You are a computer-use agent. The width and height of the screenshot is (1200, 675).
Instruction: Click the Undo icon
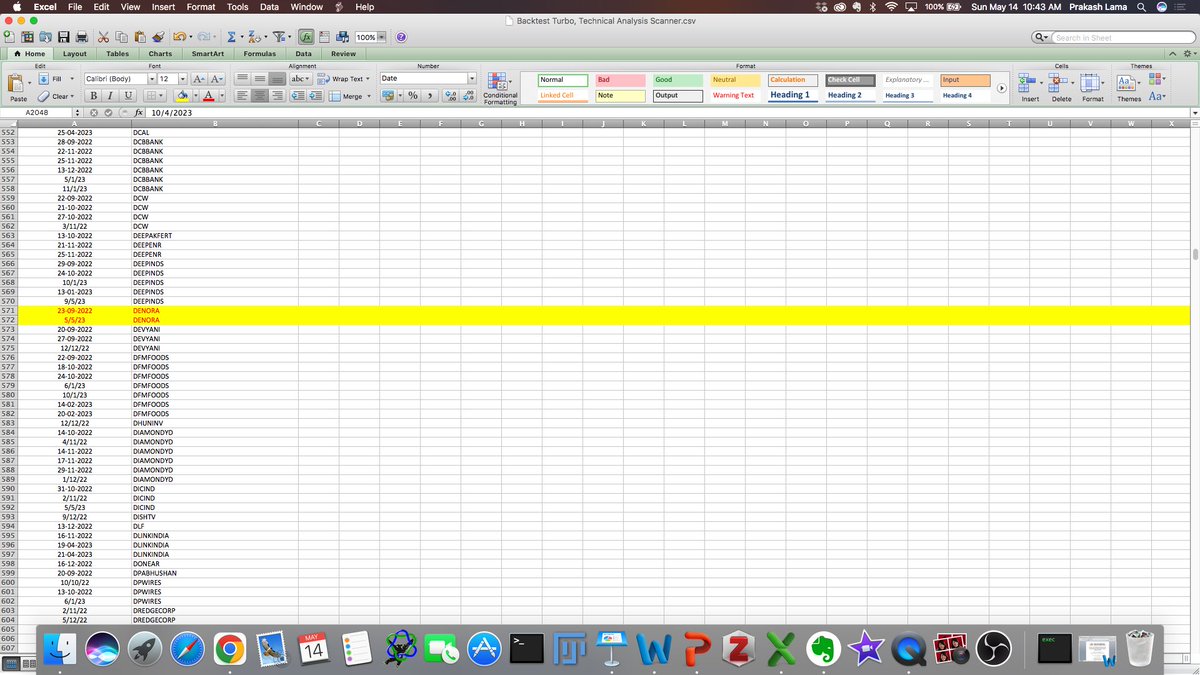pyautogui.click(x=178, y=37)
